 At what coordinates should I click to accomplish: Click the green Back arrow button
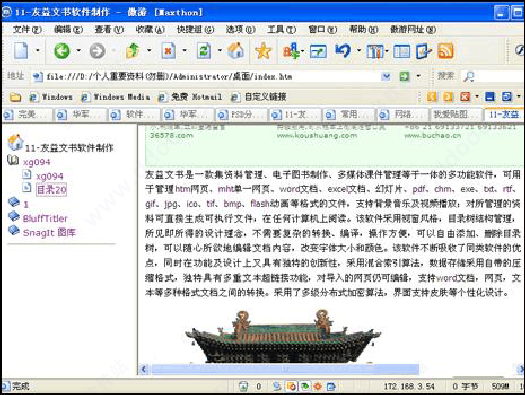pyautogui.click(x=62, y=51)
